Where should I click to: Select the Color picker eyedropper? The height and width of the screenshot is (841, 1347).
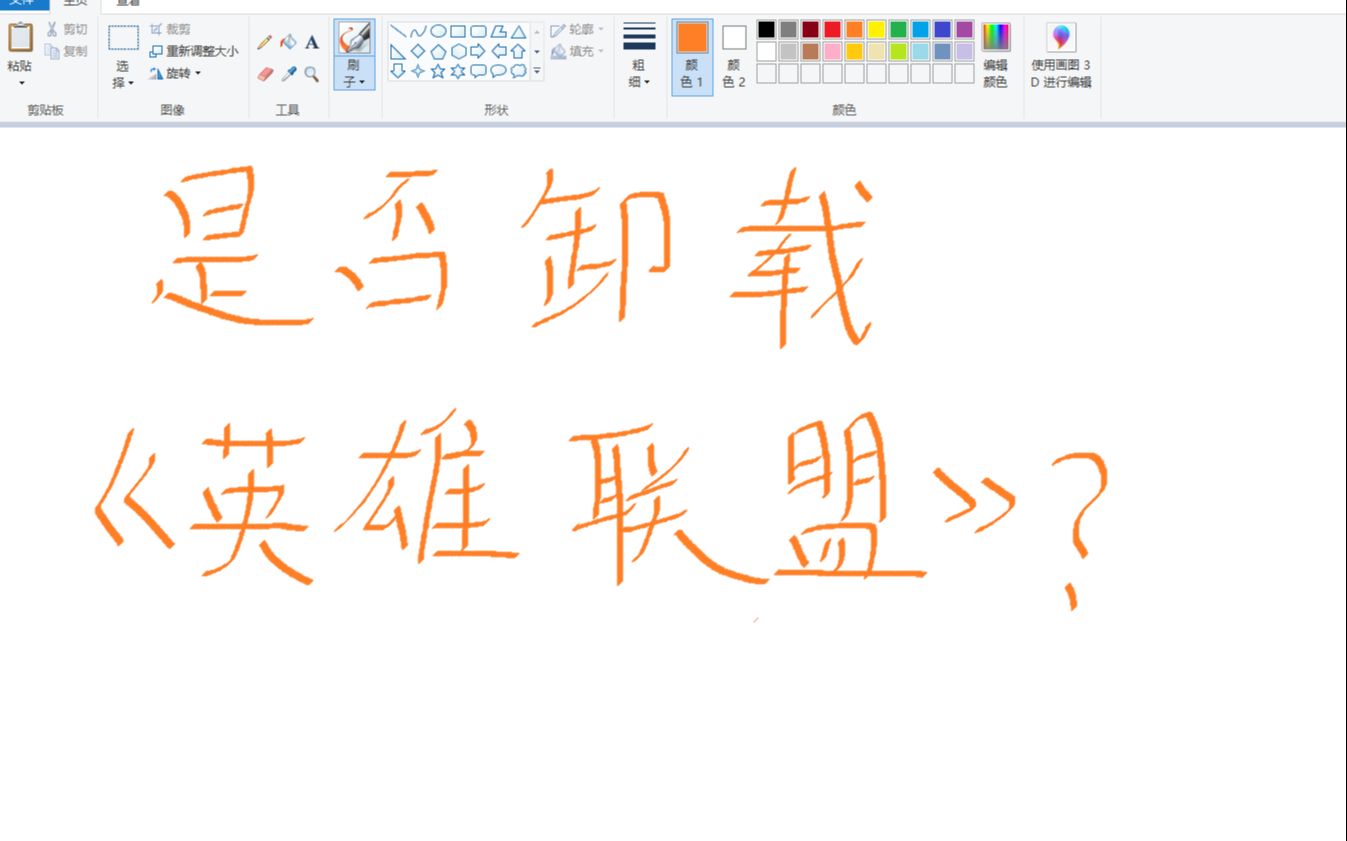click(288, 73)
